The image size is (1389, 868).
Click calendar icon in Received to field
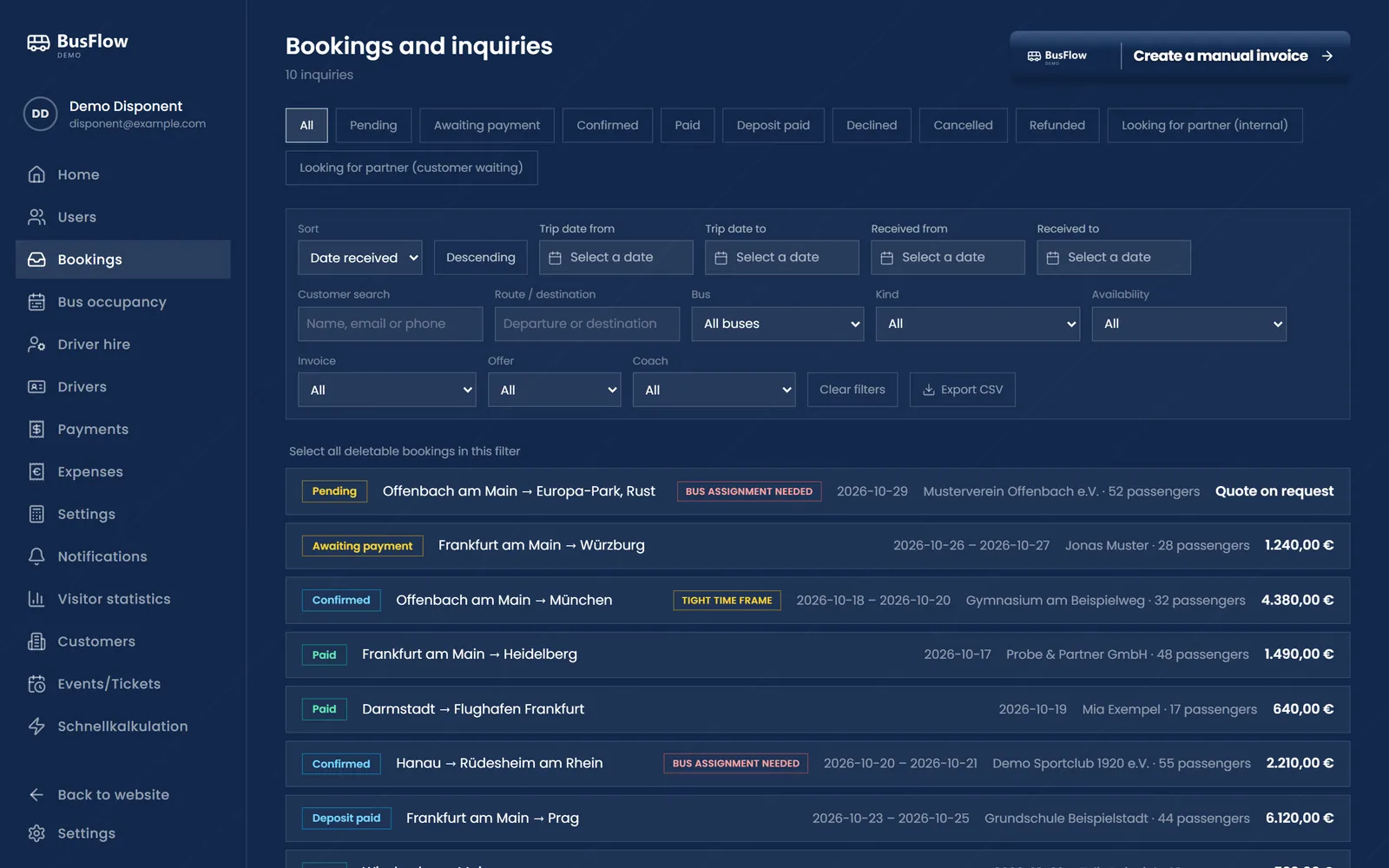click(x=1052, y=258)
